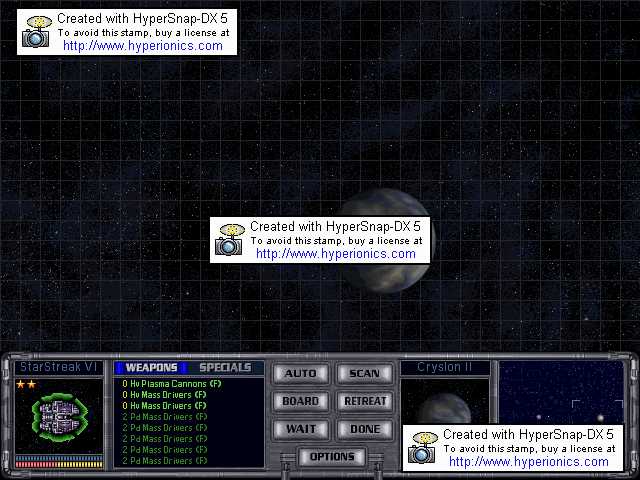Click the Board button
The image size is (640, 480).
tap(300, 401)
